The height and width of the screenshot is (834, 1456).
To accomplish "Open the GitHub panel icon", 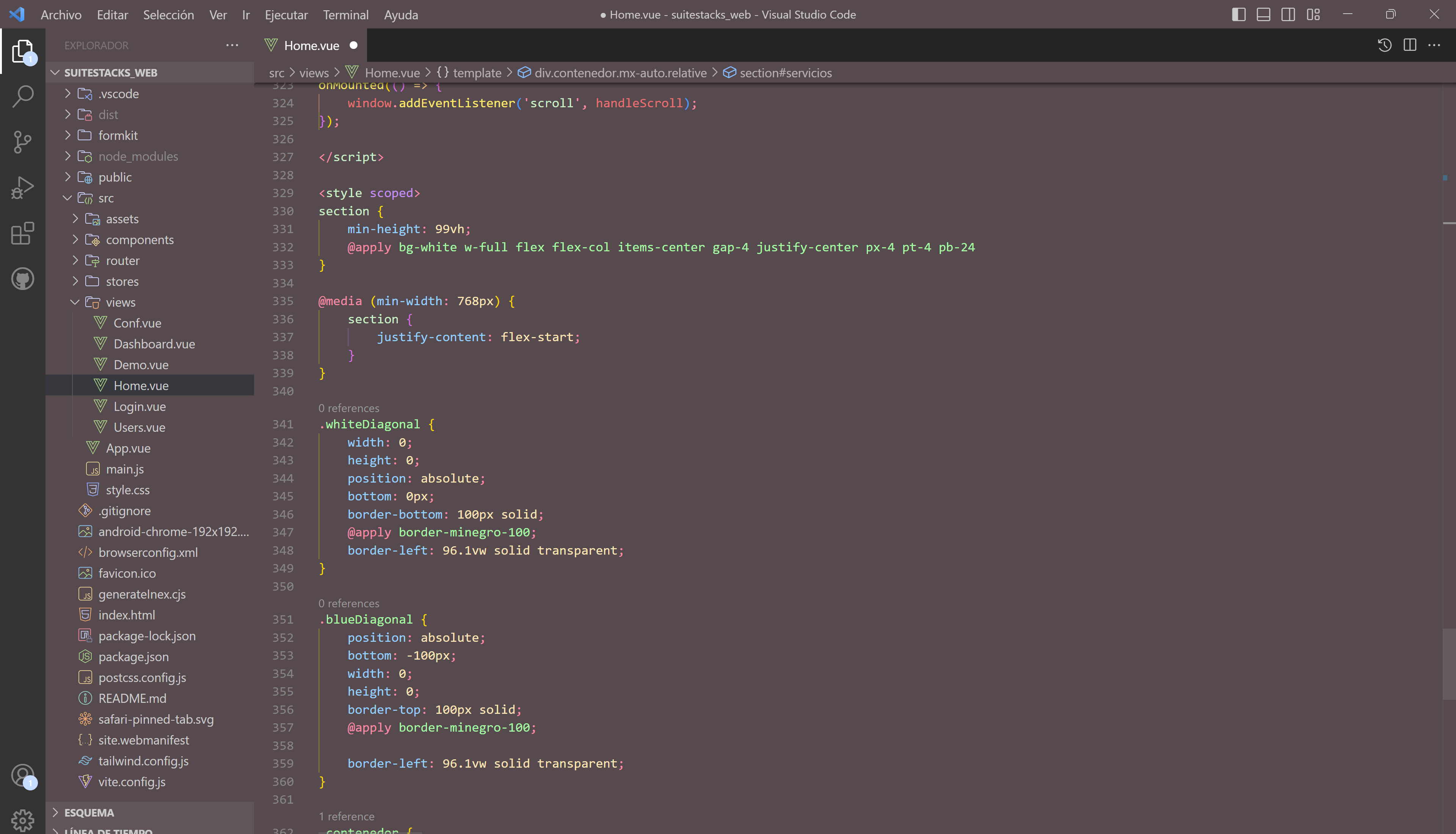I will click(22, 279).
